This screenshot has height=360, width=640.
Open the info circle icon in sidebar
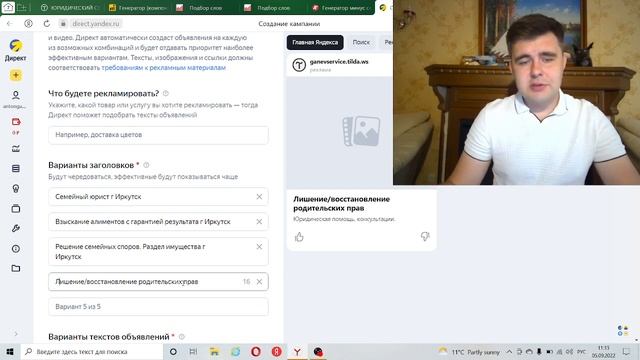click(x=16, y=249)
